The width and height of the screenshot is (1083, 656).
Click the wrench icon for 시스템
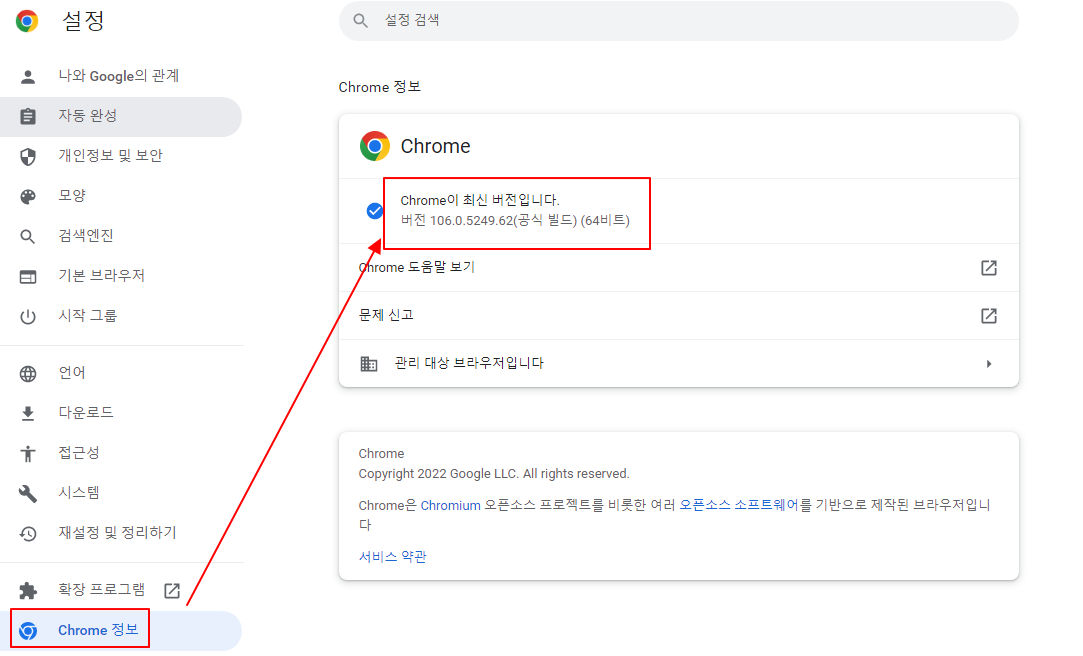pos(28,493)
